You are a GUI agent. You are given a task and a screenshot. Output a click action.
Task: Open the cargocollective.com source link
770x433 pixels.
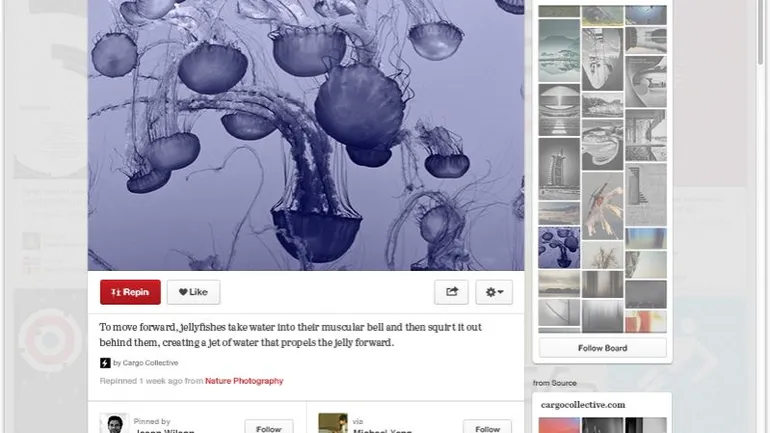583,405
